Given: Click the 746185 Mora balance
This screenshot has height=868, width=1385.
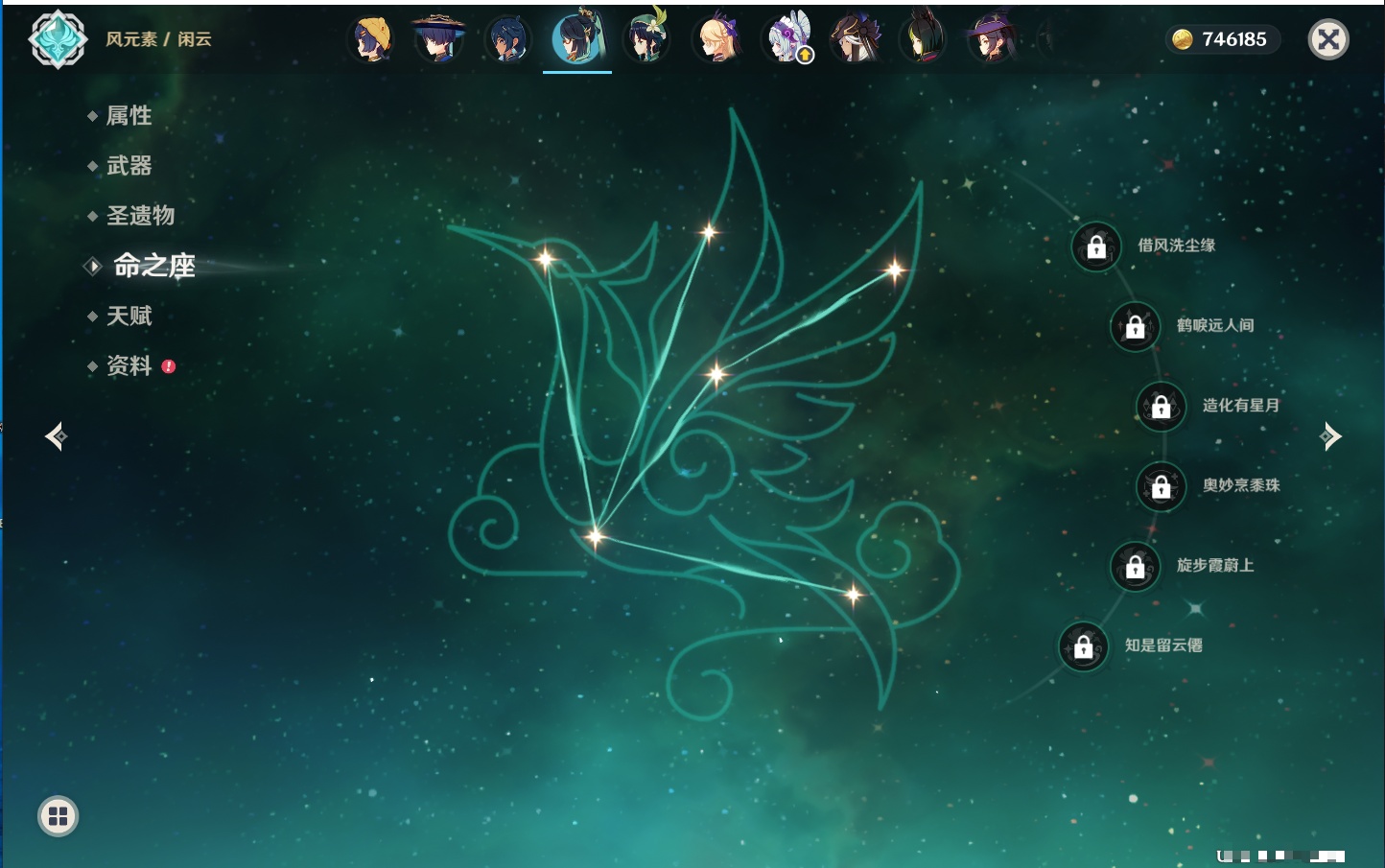Looking at the screenshot, I should pyautogui.click(x=1234, y=39).
